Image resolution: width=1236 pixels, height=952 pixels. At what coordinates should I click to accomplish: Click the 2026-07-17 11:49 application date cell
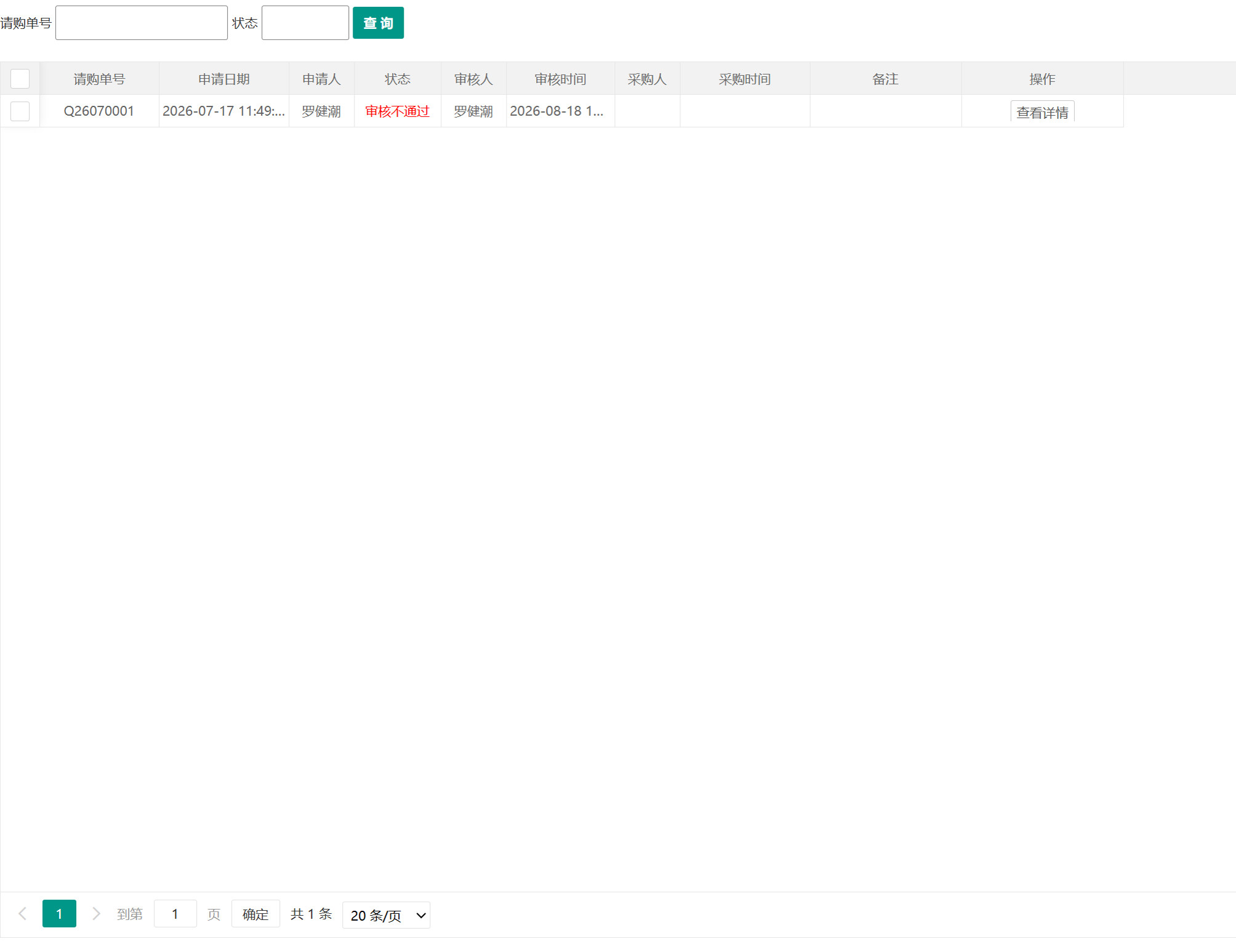224,111
